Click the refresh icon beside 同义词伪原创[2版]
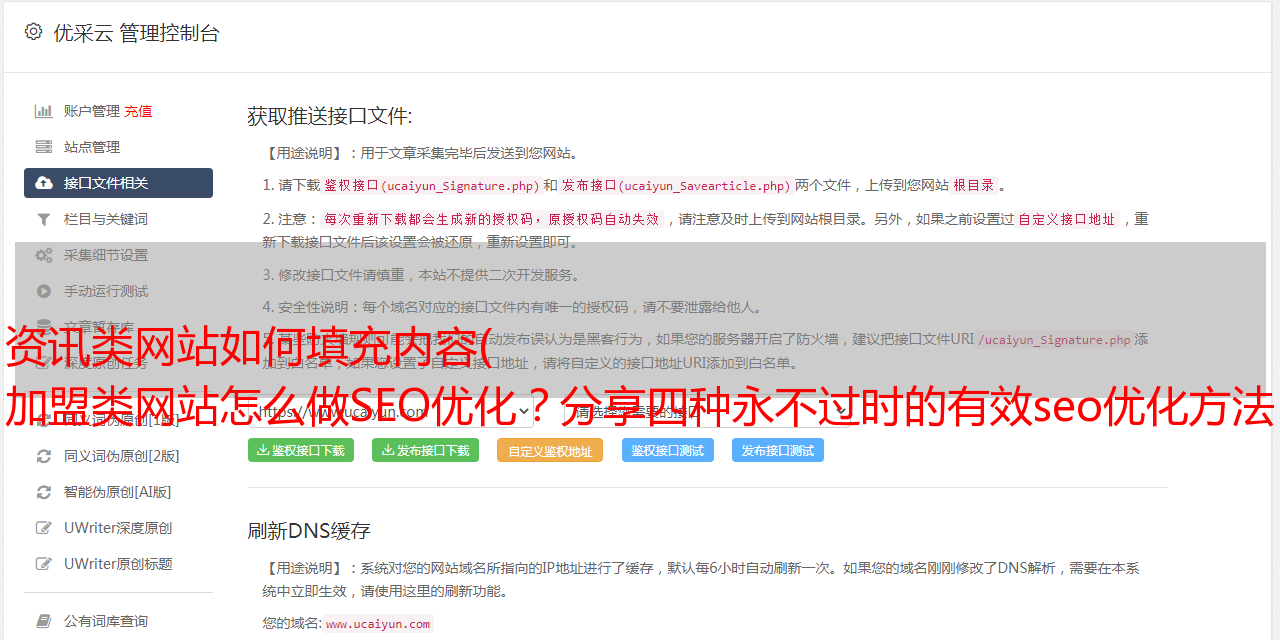The image size is (1280, 640). [44, 456]
